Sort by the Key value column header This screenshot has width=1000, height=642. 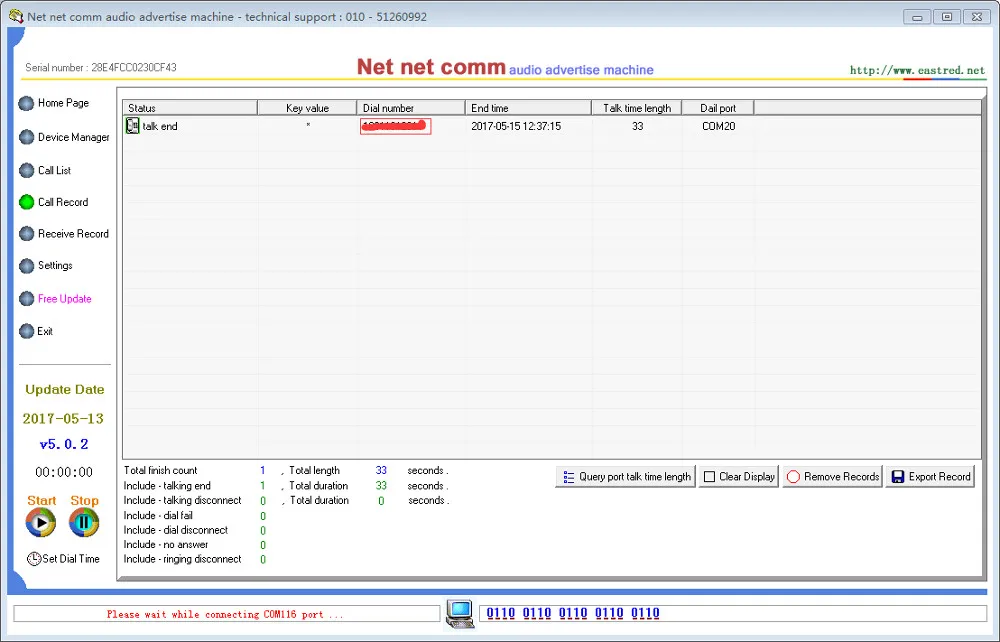click(x=307, y=108)
